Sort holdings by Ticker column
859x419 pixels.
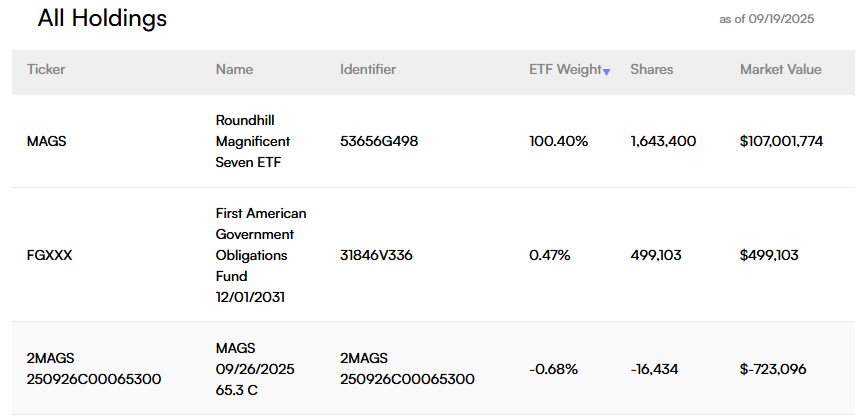(46, 70)
